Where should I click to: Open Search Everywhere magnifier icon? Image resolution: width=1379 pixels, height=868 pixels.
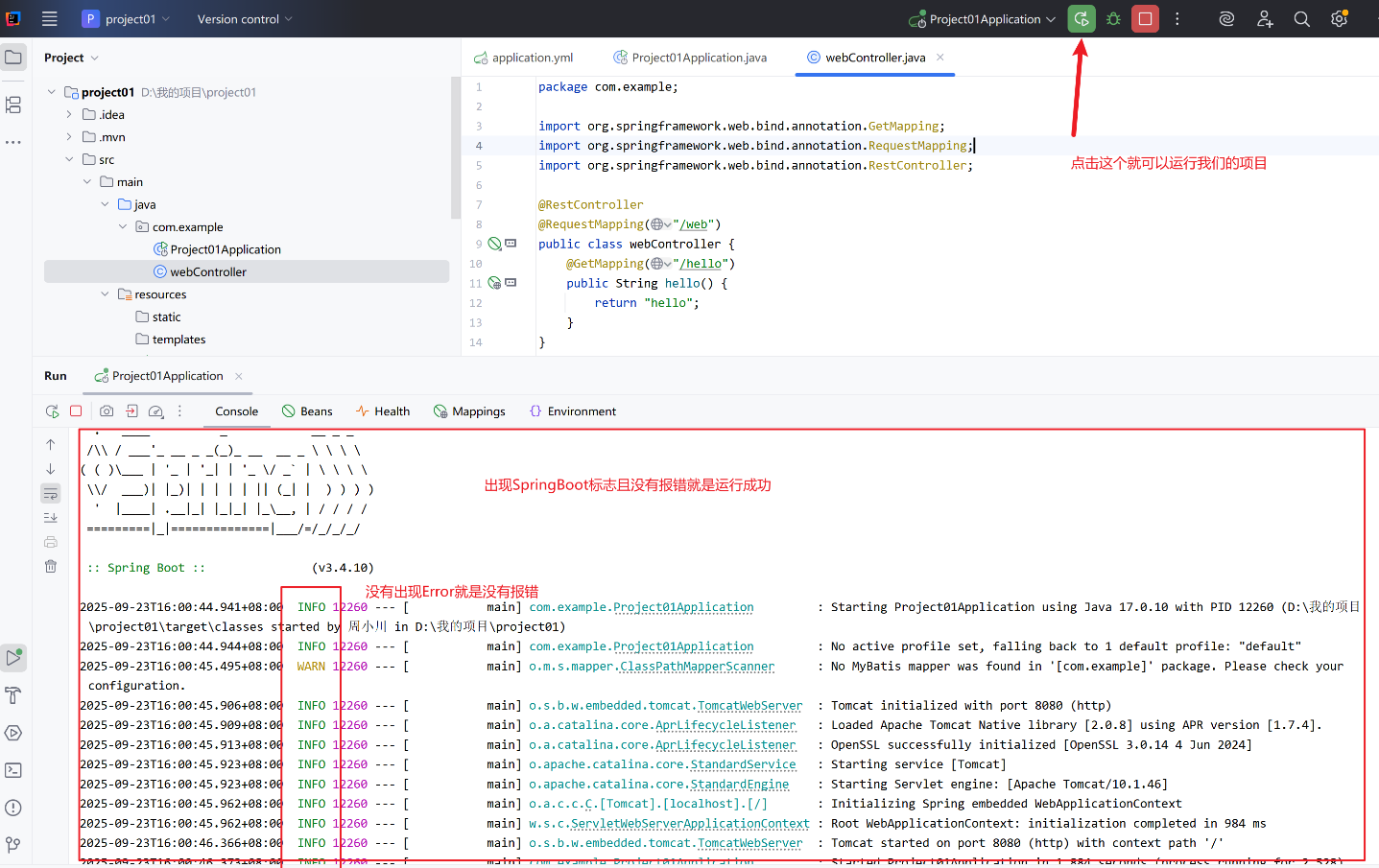(1301, 19)
